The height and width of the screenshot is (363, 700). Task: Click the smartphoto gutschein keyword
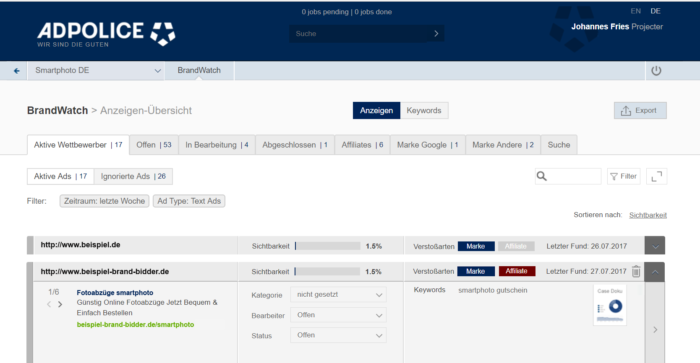(492, 290)
